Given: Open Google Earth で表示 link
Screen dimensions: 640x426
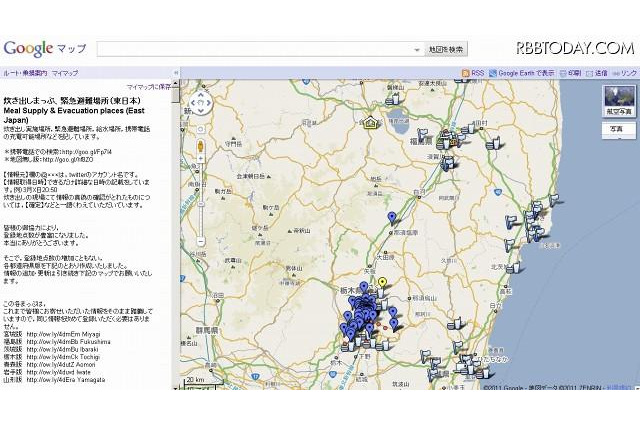Looking at the screenshot, I should point(526,73).
